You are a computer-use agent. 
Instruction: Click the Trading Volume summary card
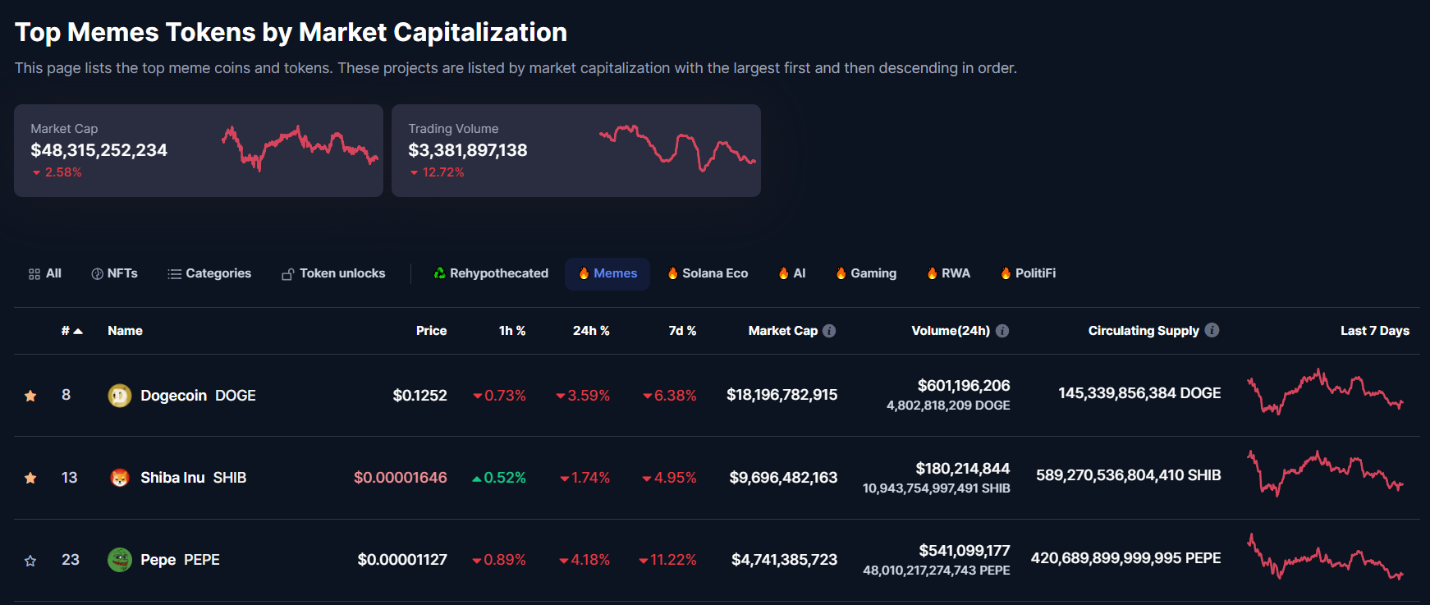pos(576,150)
